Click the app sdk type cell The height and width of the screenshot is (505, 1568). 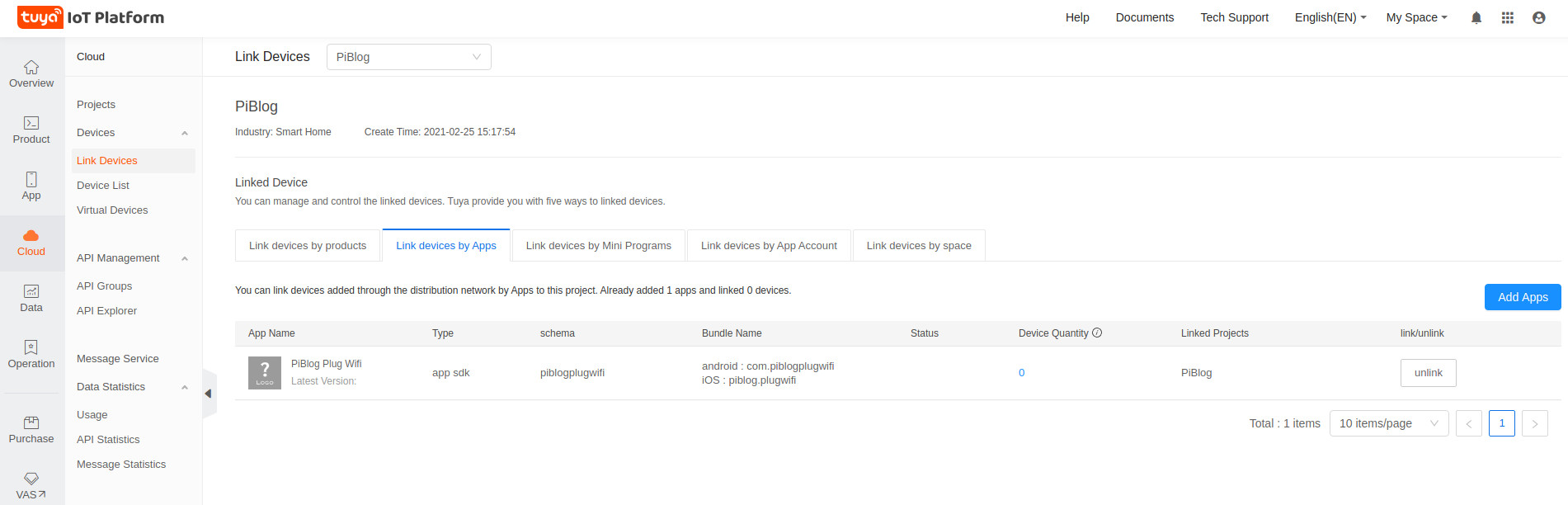pyautogui.click(x=451, y=373)
